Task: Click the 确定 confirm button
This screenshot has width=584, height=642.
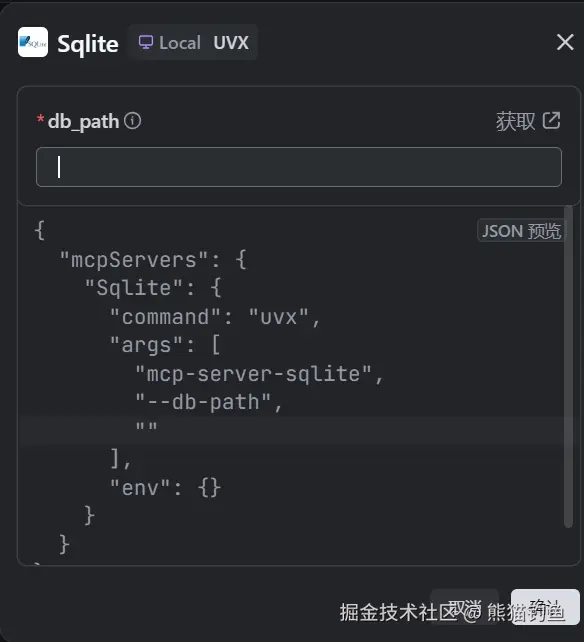Action: (545, 608)
